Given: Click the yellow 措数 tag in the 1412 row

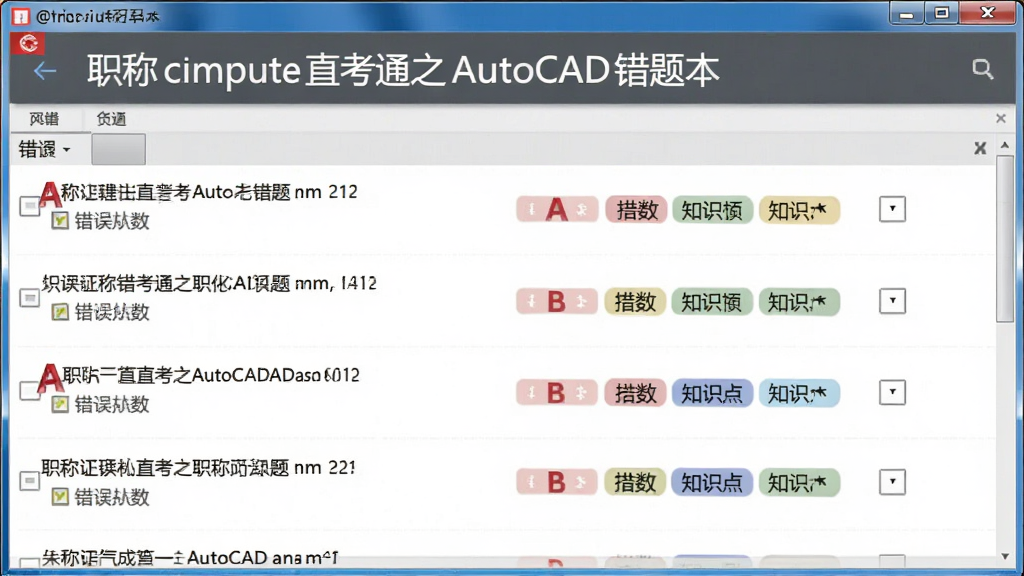Looking at the screenshot, I should coord(635,302).
